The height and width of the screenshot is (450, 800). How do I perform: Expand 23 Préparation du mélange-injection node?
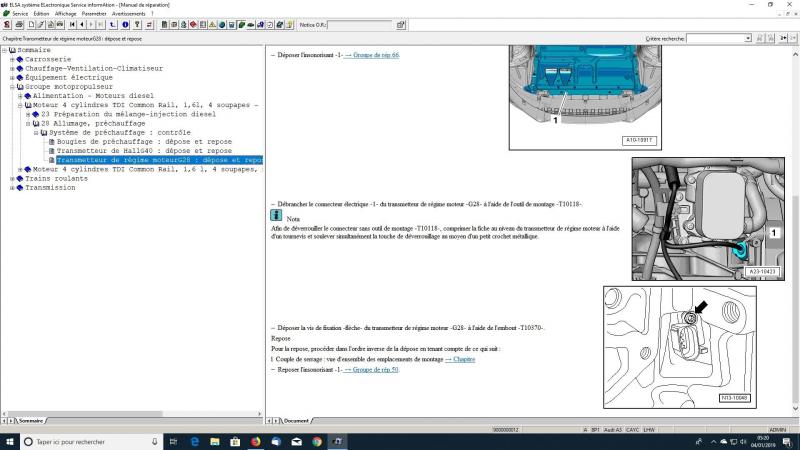(x=28, y=114)
